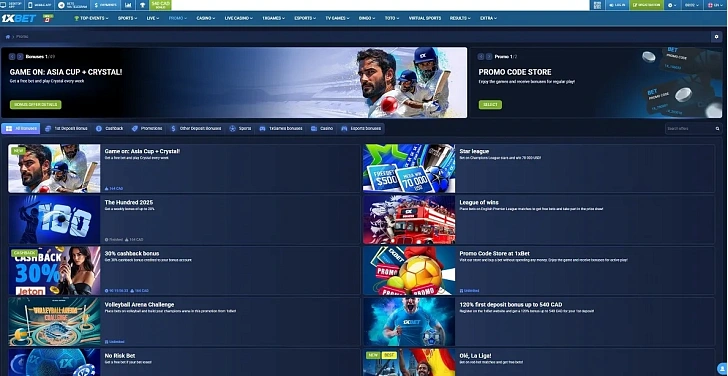Open the Extra menu

click(488, 18)
